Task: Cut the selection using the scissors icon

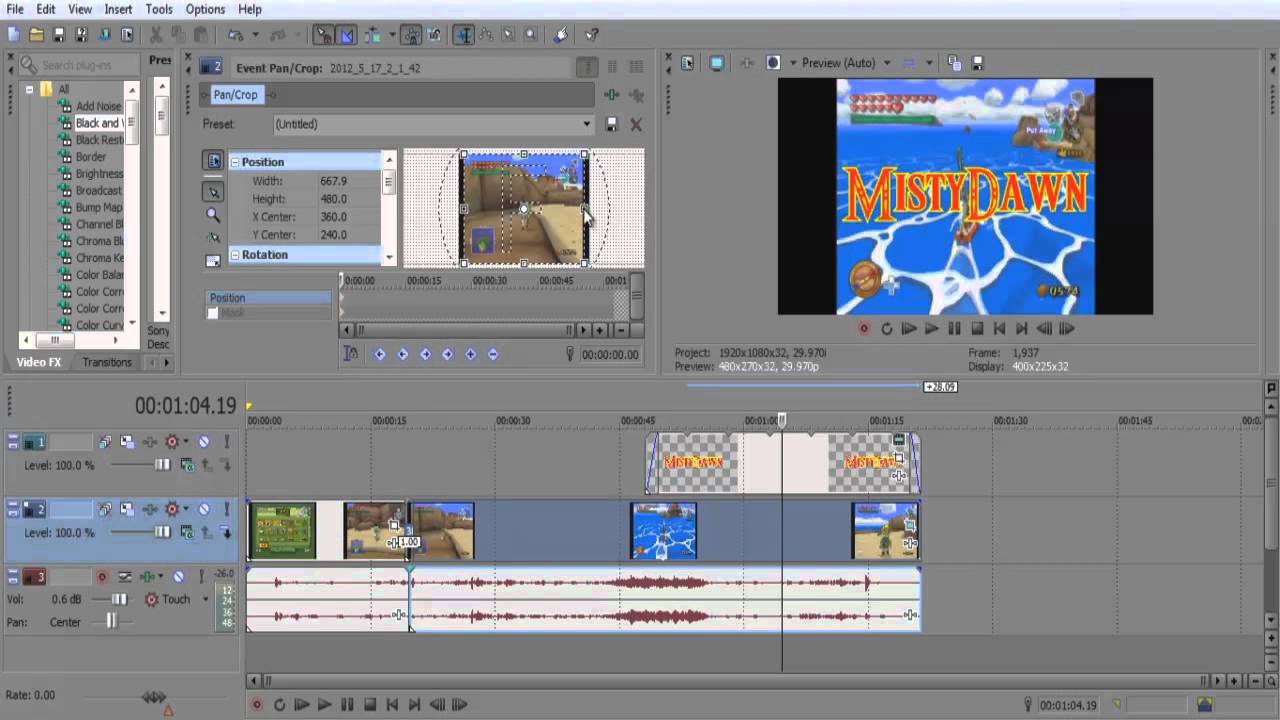Action: point(156,34)
